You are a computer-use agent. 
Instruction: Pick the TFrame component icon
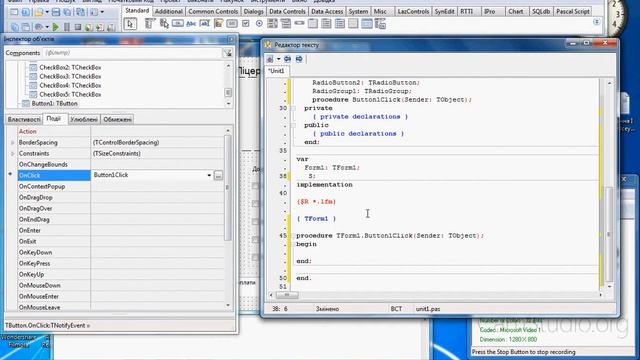pyautogui.click(x=367, y=24)
